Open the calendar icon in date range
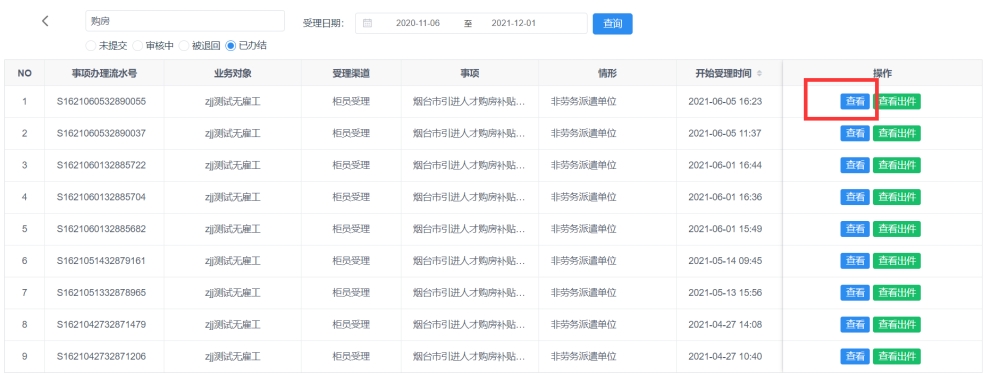Screen dimensions: 1000x374 367,23
